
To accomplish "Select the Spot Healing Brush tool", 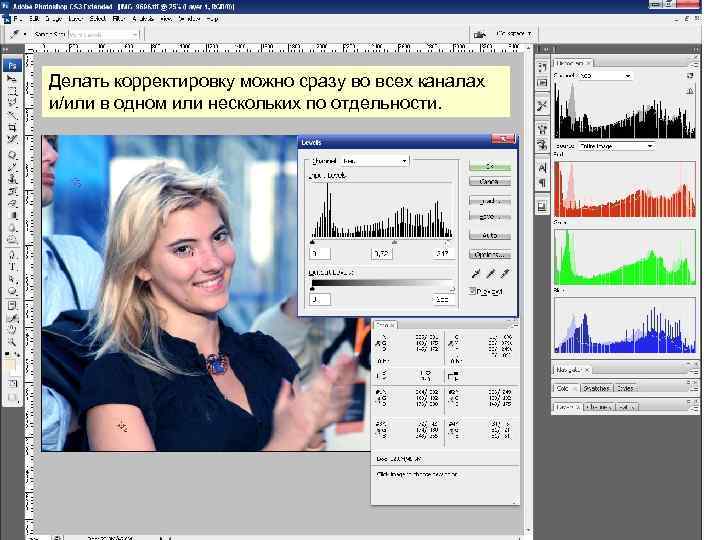I will click(12, 155).
